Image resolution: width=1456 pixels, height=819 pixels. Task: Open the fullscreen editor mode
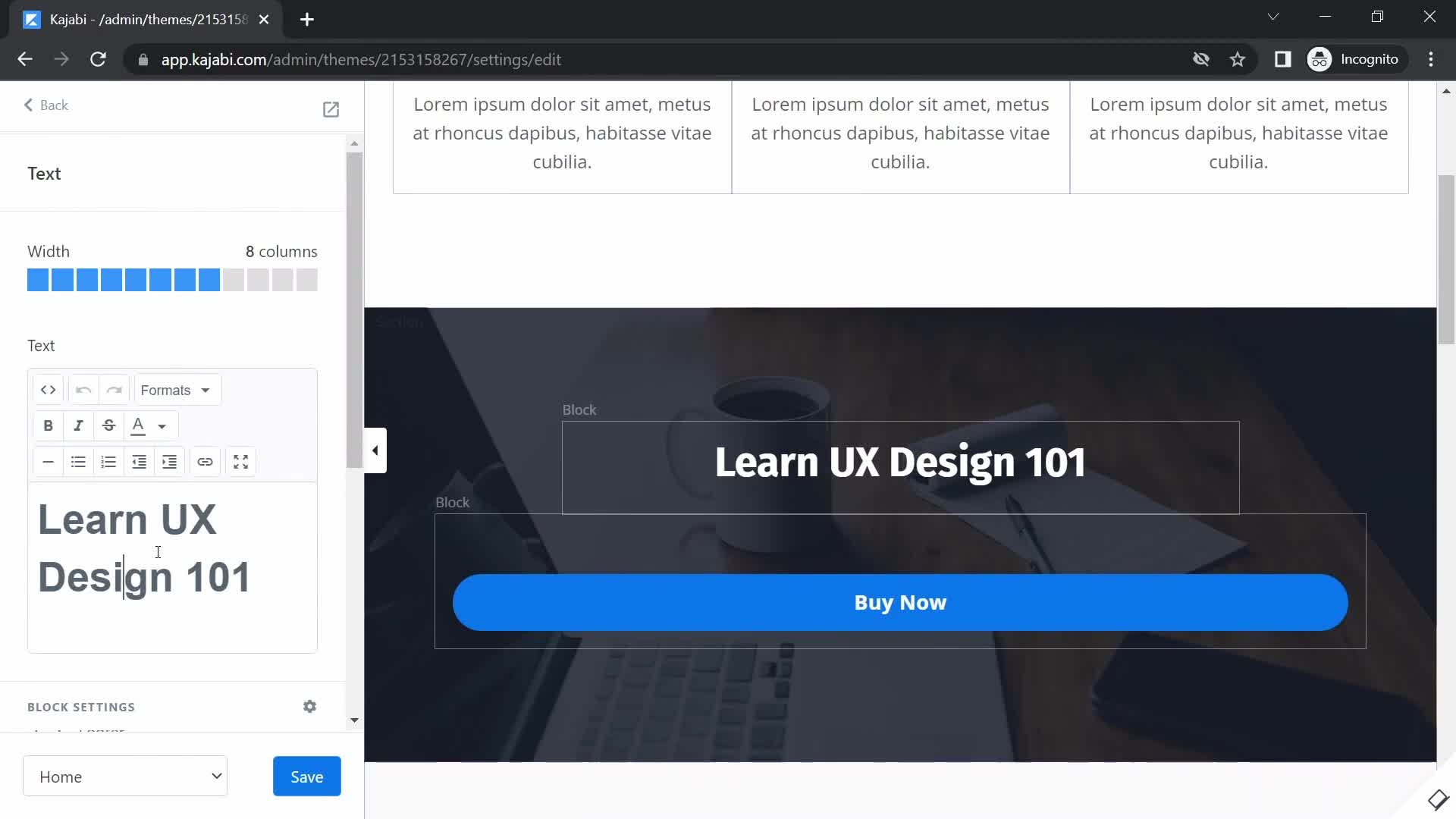pyautogui.click(x=240, y=462)
